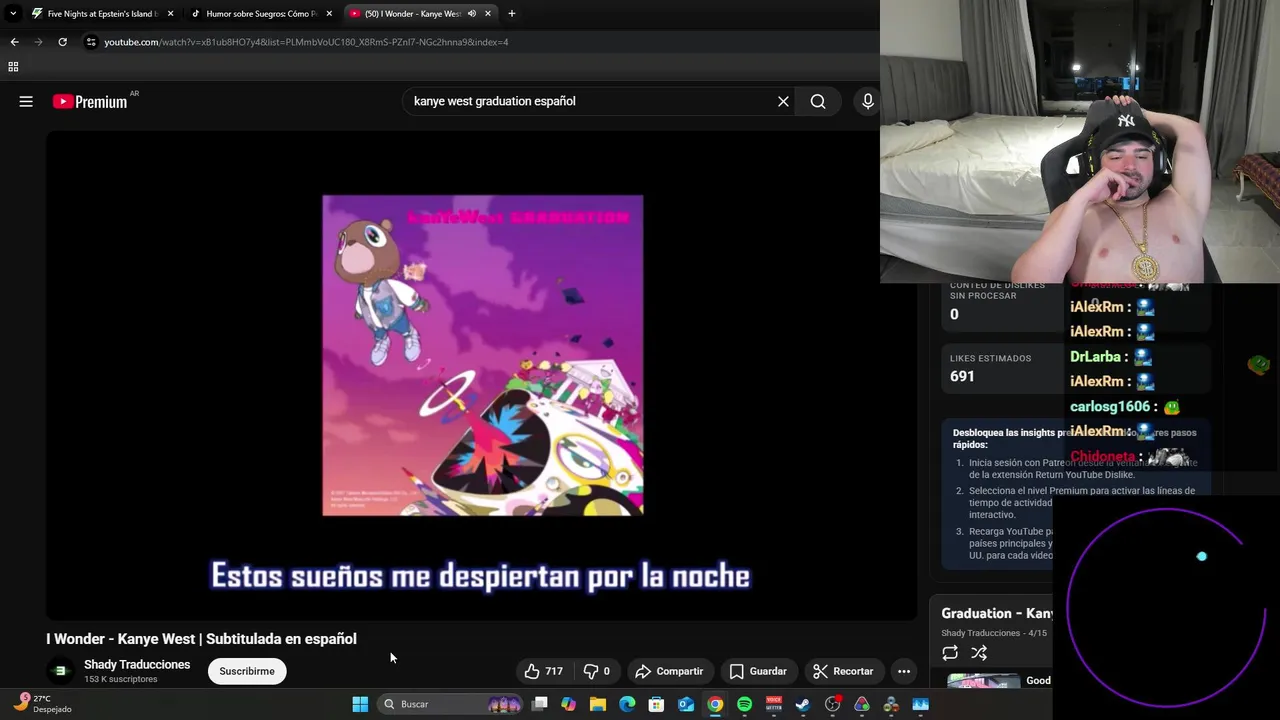Open the Voice Meeter taskbar icon

773,704
